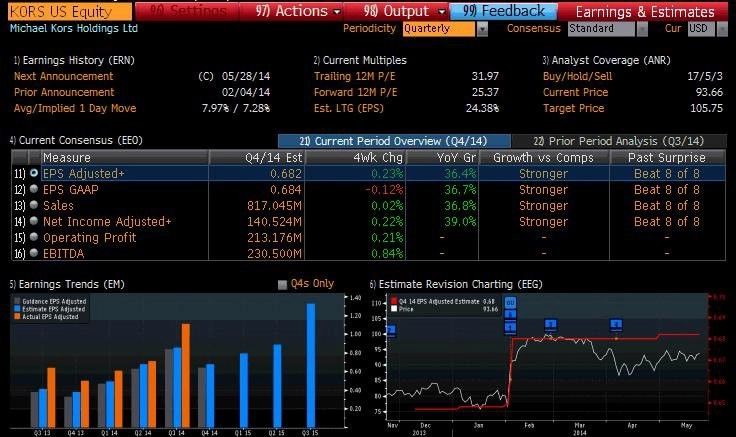Click Current Price value 93.66
This screenshot has width=736, height=437.
[709, 92]
